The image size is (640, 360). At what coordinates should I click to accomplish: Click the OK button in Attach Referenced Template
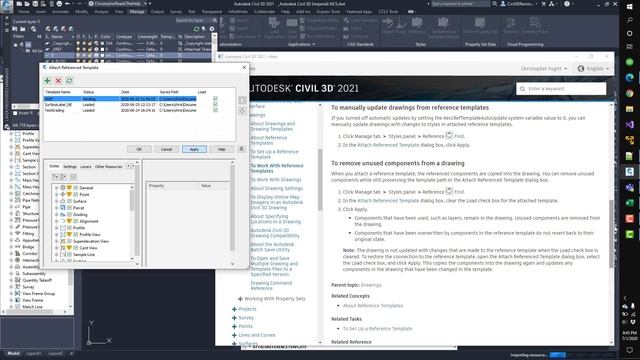pos(139,149)
